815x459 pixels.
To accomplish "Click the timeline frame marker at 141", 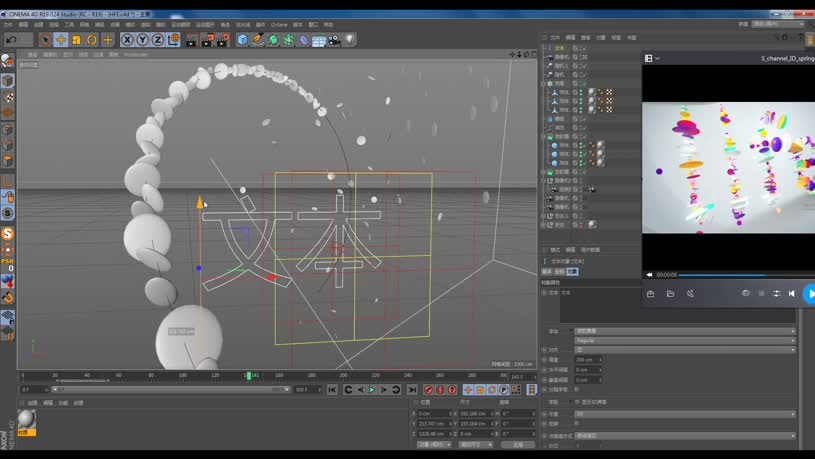I will pos(248,375).
